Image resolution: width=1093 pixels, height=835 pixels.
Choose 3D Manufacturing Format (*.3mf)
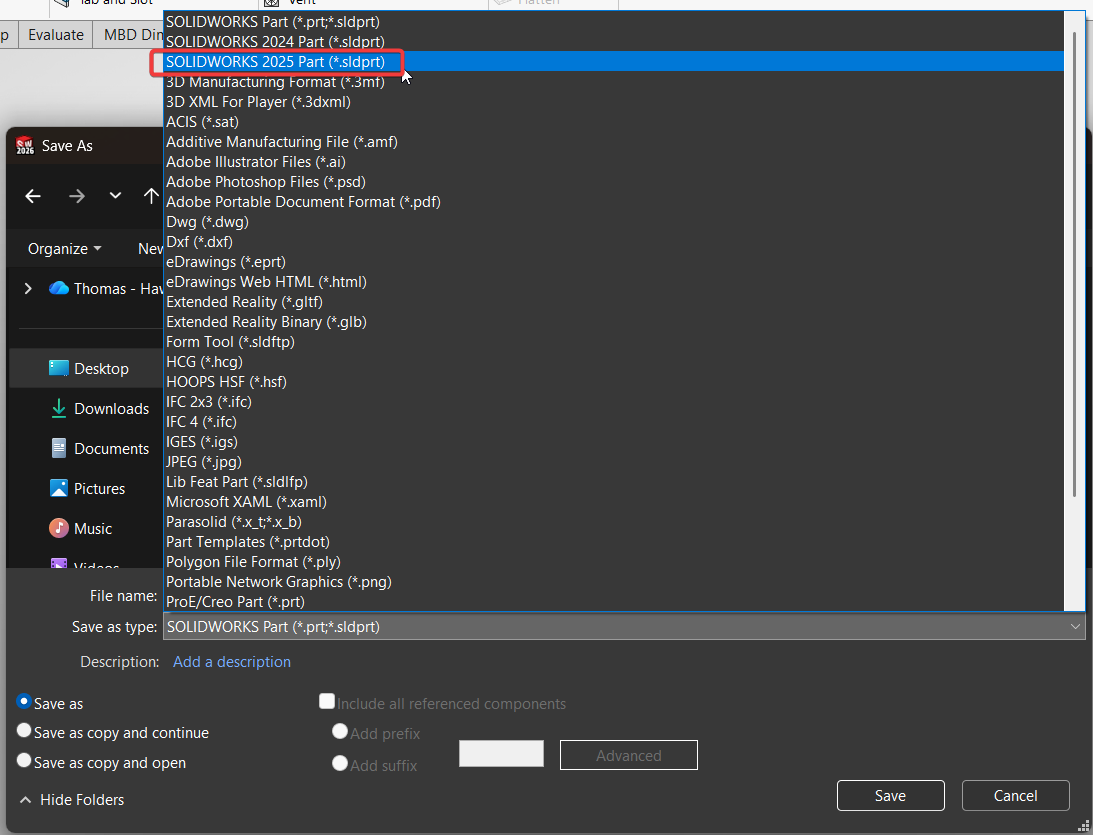[613, 82]
